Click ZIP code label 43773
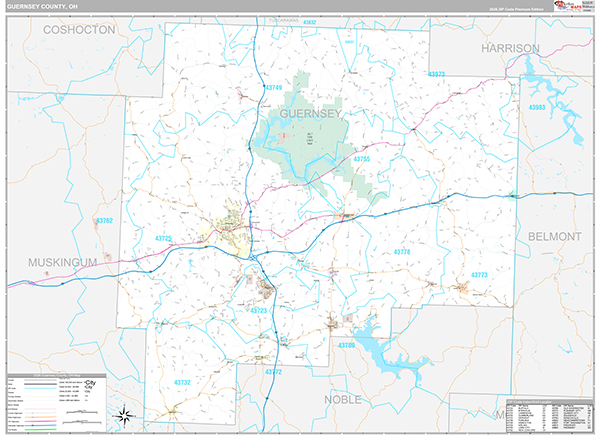Screen dimensions: 600x435 click(479, 275)
